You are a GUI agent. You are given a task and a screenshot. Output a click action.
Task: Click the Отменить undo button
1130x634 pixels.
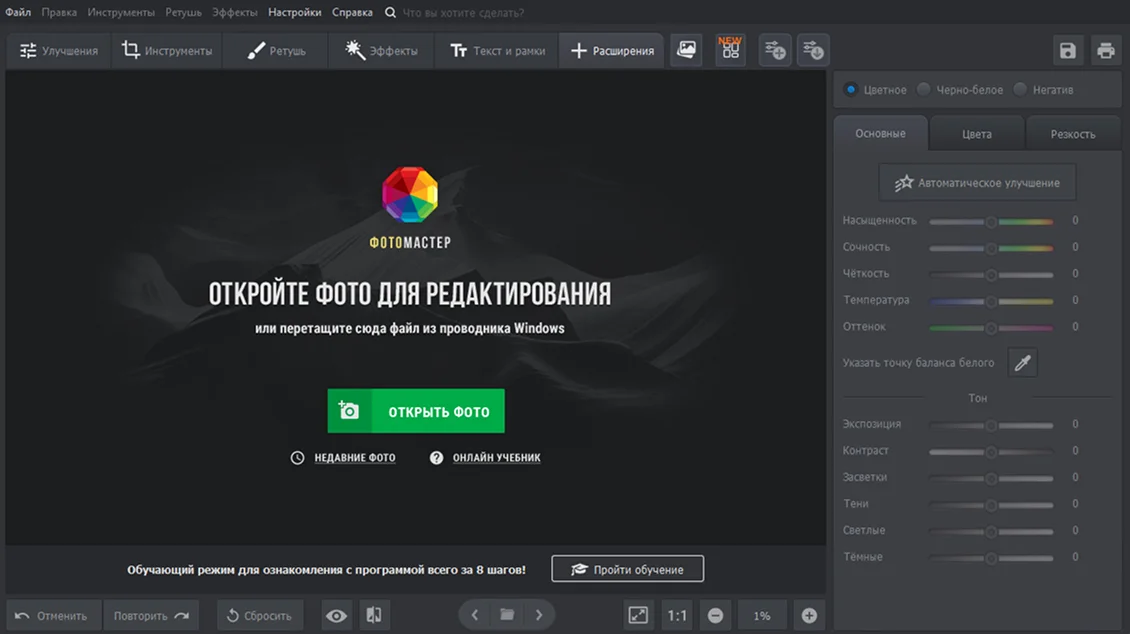point(52,615)
